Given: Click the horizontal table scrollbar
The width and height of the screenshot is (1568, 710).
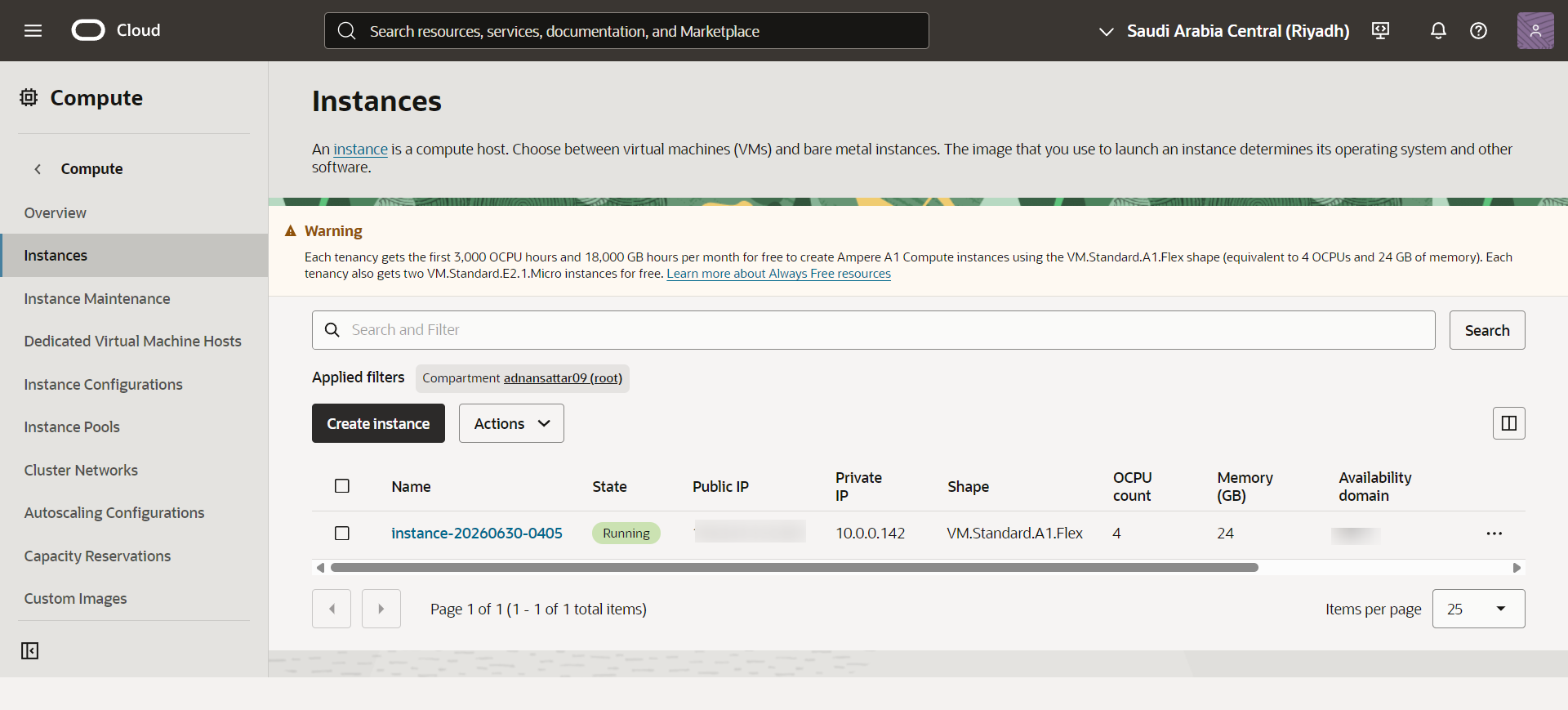Looking at the screenshot, I should click(x=794, y=568).
